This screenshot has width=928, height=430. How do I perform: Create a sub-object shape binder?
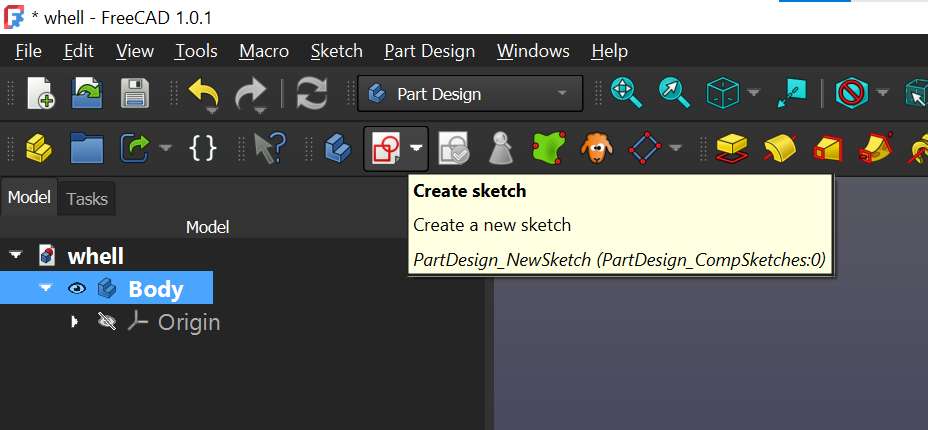click(x=549, y=147)
